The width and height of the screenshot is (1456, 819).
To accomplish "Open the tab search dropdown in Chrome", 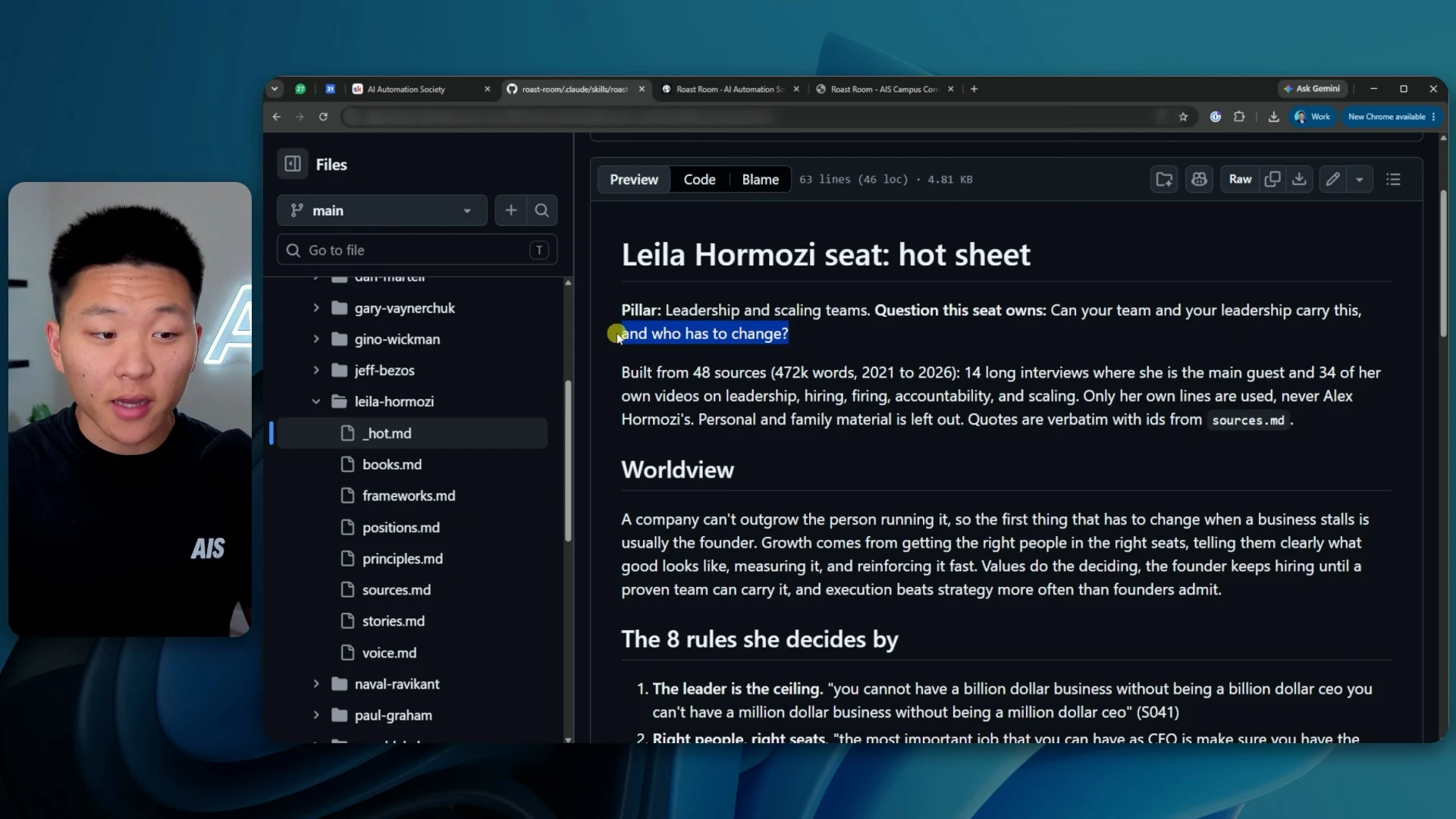I will point(275,89).
